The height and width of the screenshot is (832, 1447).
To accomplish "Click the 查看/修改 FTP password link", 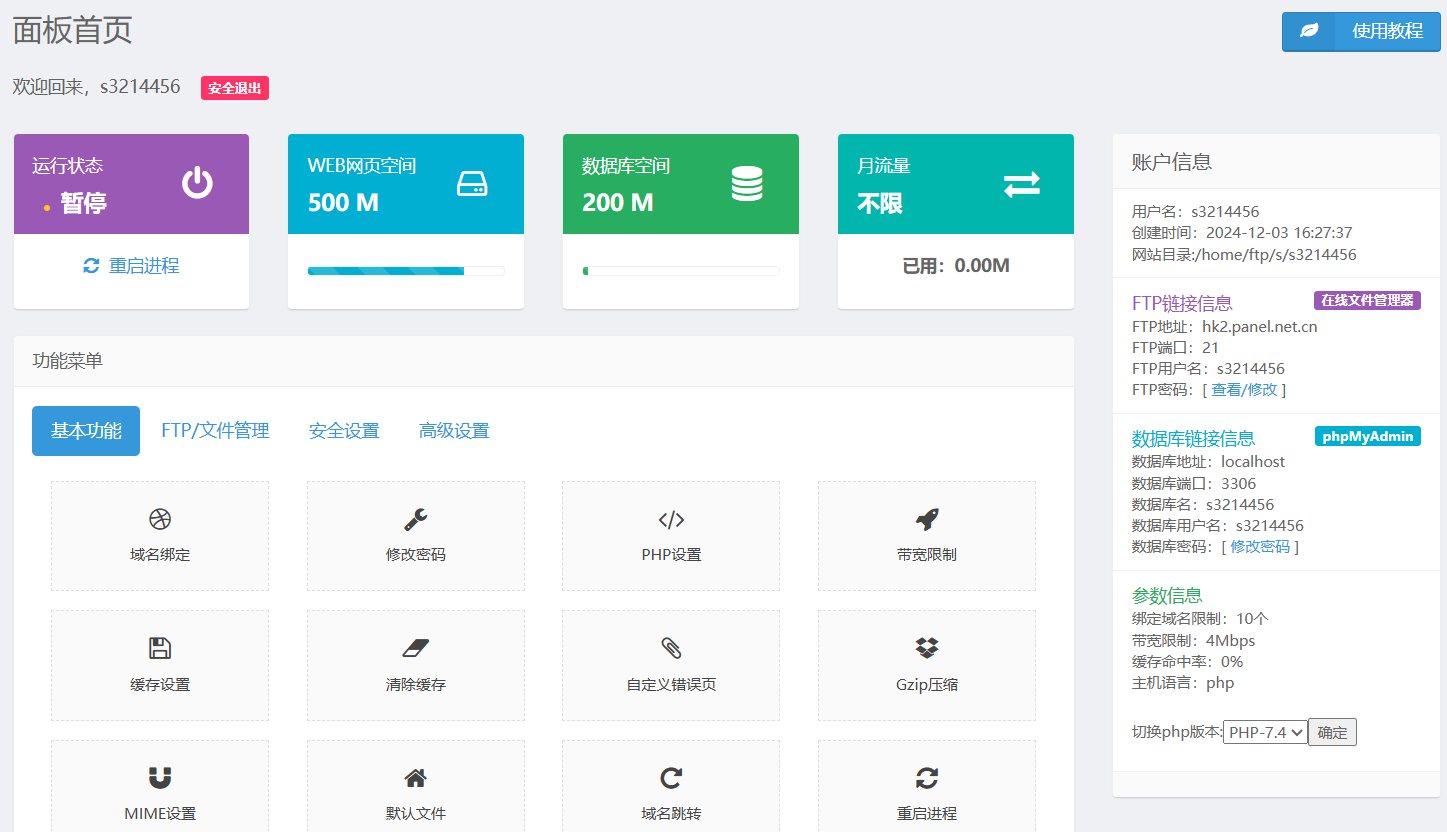I will coord(1244,390).
